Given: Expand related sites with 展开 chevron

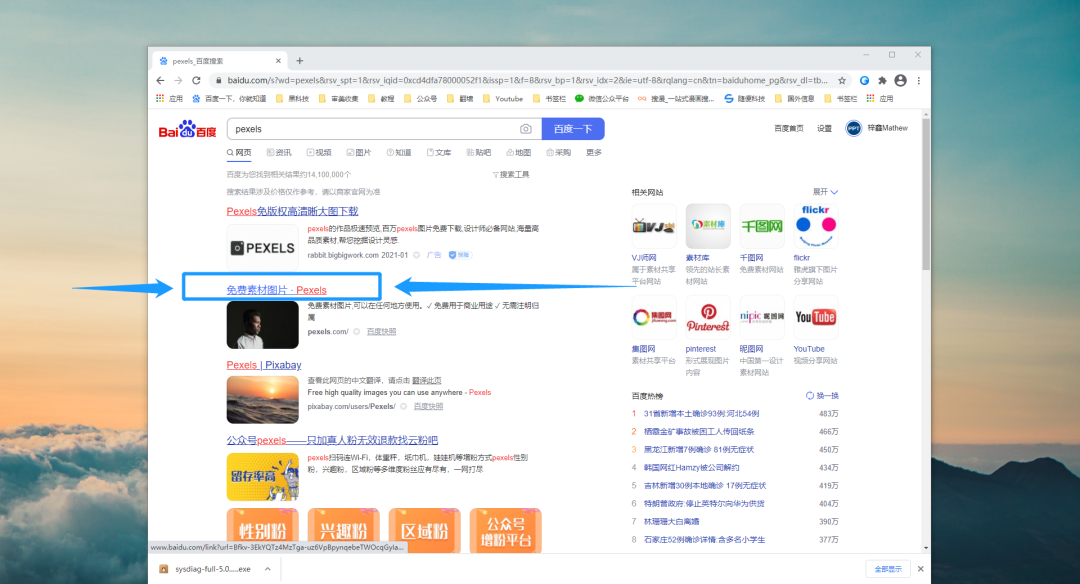Looking at the screenshot, I should 825,192.
